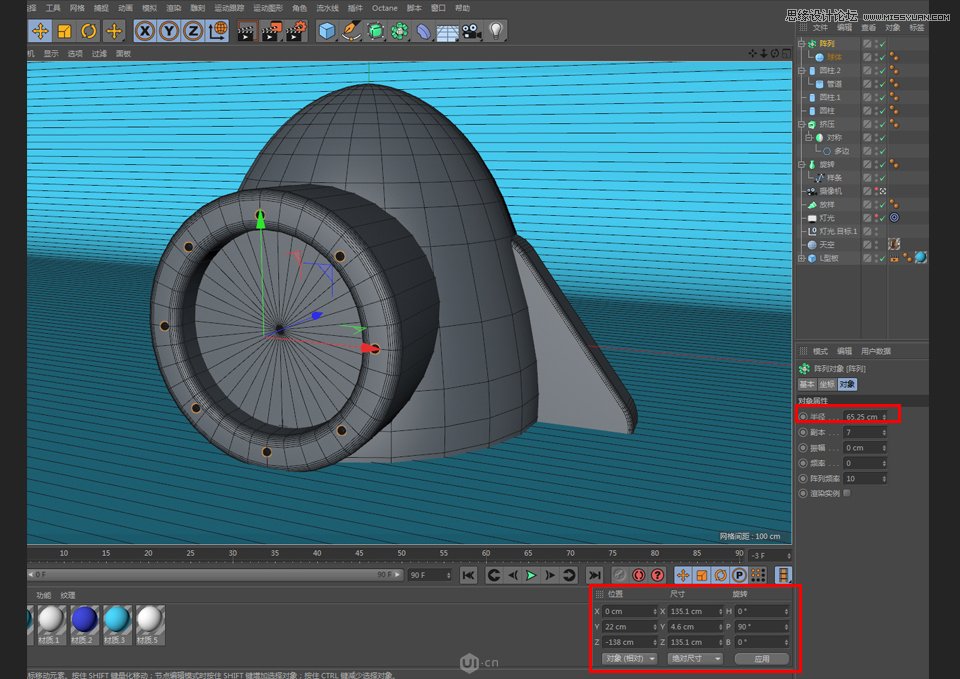
Task: Click the play button in the timeline
Action: coord(531,575)
